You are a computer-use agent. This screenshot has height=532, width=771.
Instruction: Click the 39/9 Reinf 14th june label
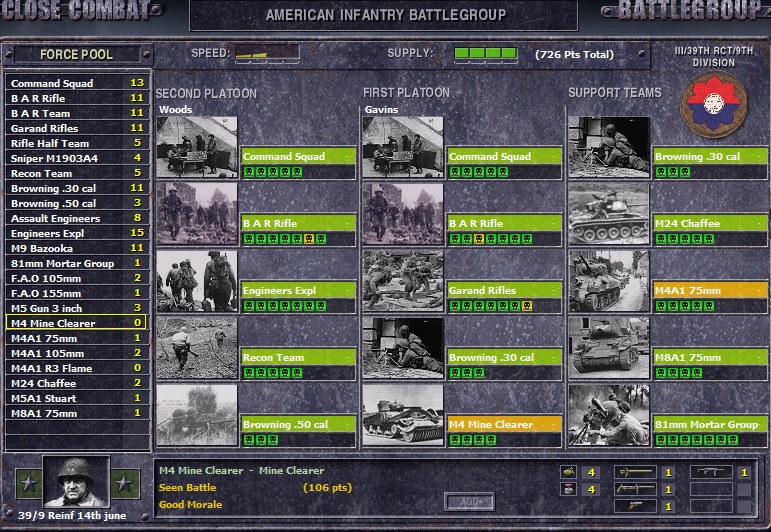tap(72, 515)
